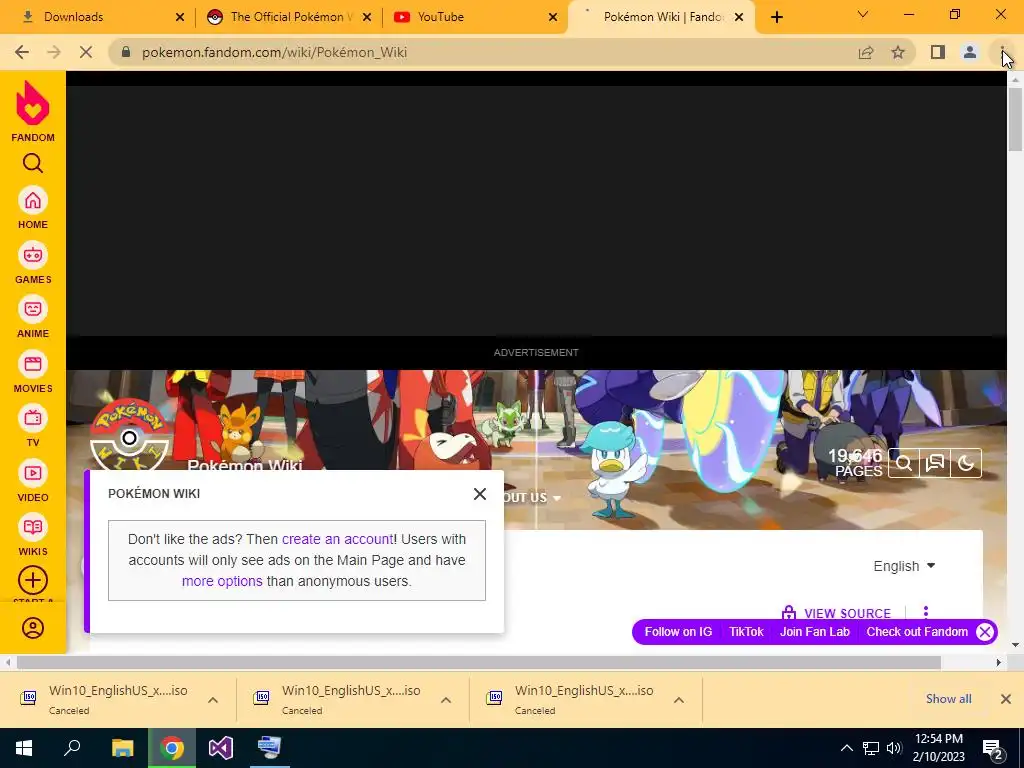Open the VIDEO section
The width and height of the screenshot is (1024, 768).
point(33,481)
